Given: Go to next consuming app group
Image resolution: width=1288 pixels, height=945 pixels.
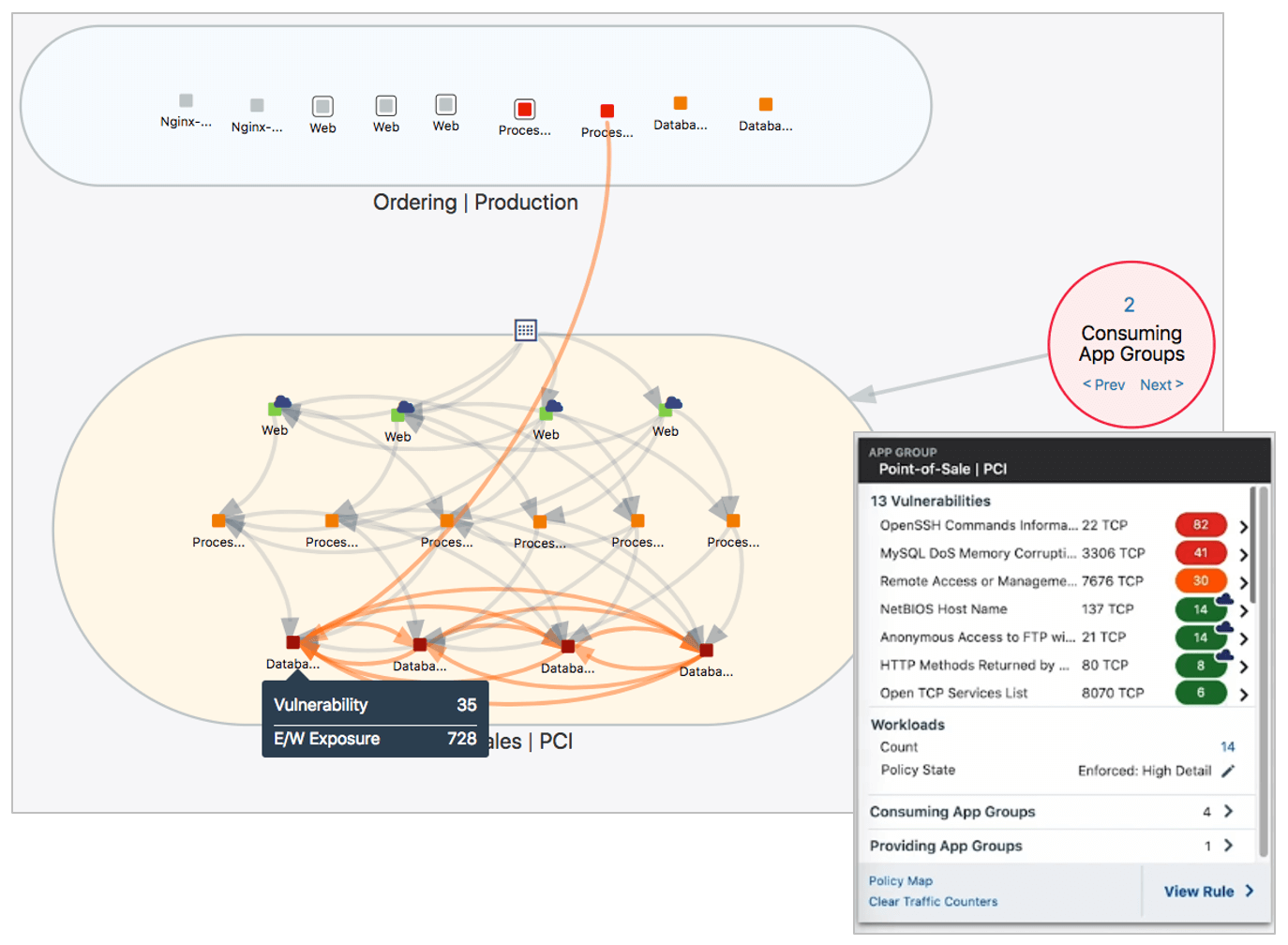Looking at the screenshot, I should click(1161, 385).
